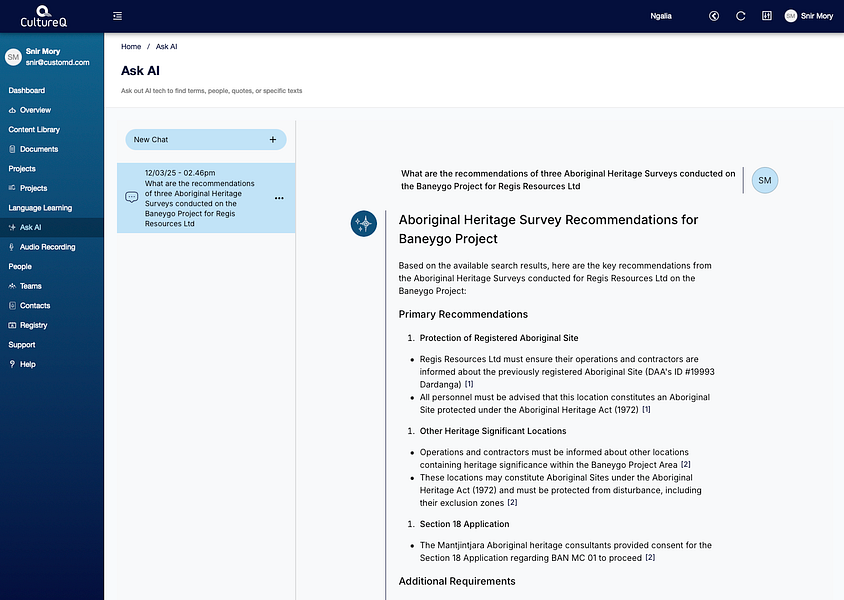Open the three-dot options of saved chat

[279, 198]
